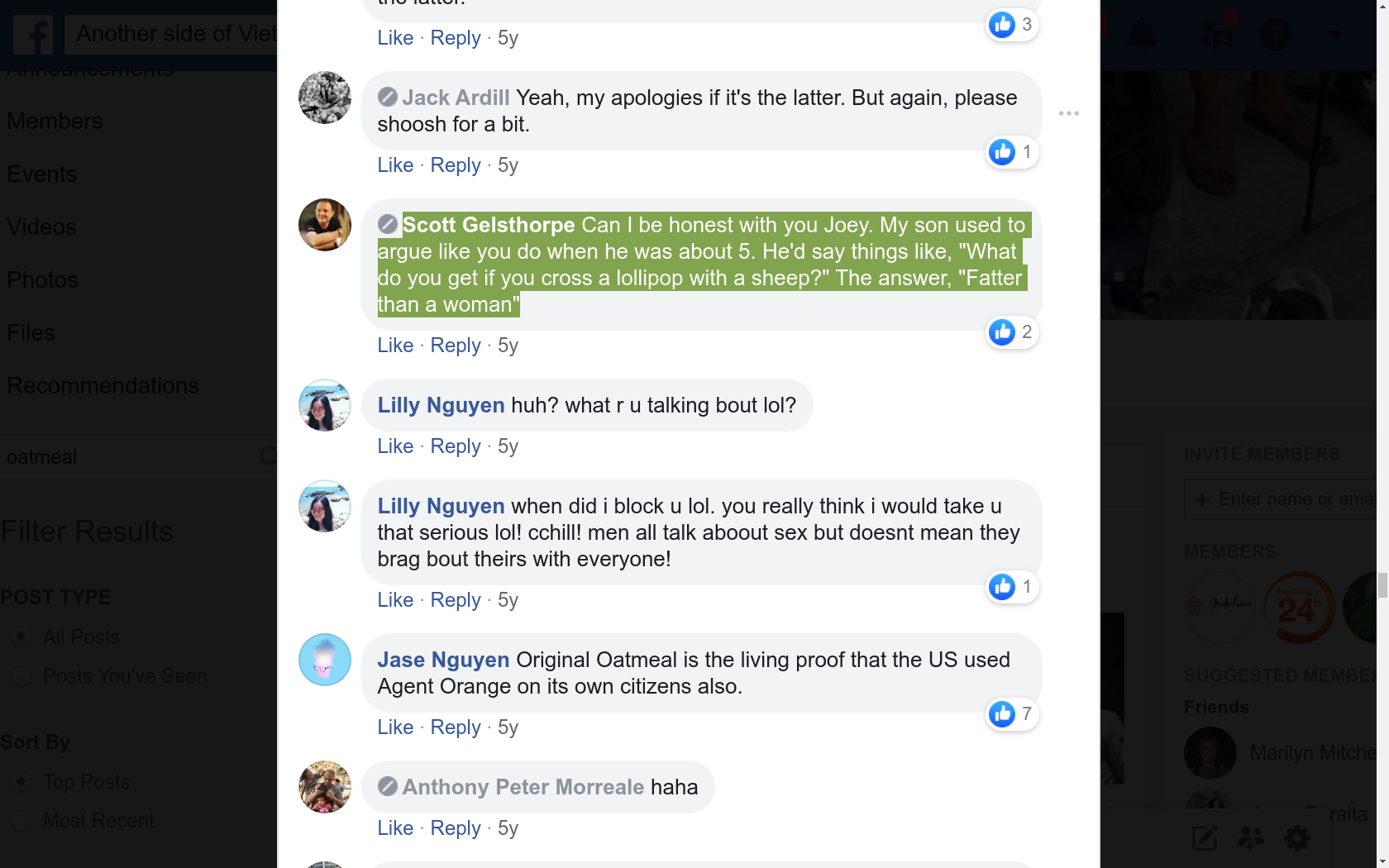This screenshot has height=868, width=1389.
Task: Open options menu on Jack Ardill's comment
Action: click(x=1068, y=113)
